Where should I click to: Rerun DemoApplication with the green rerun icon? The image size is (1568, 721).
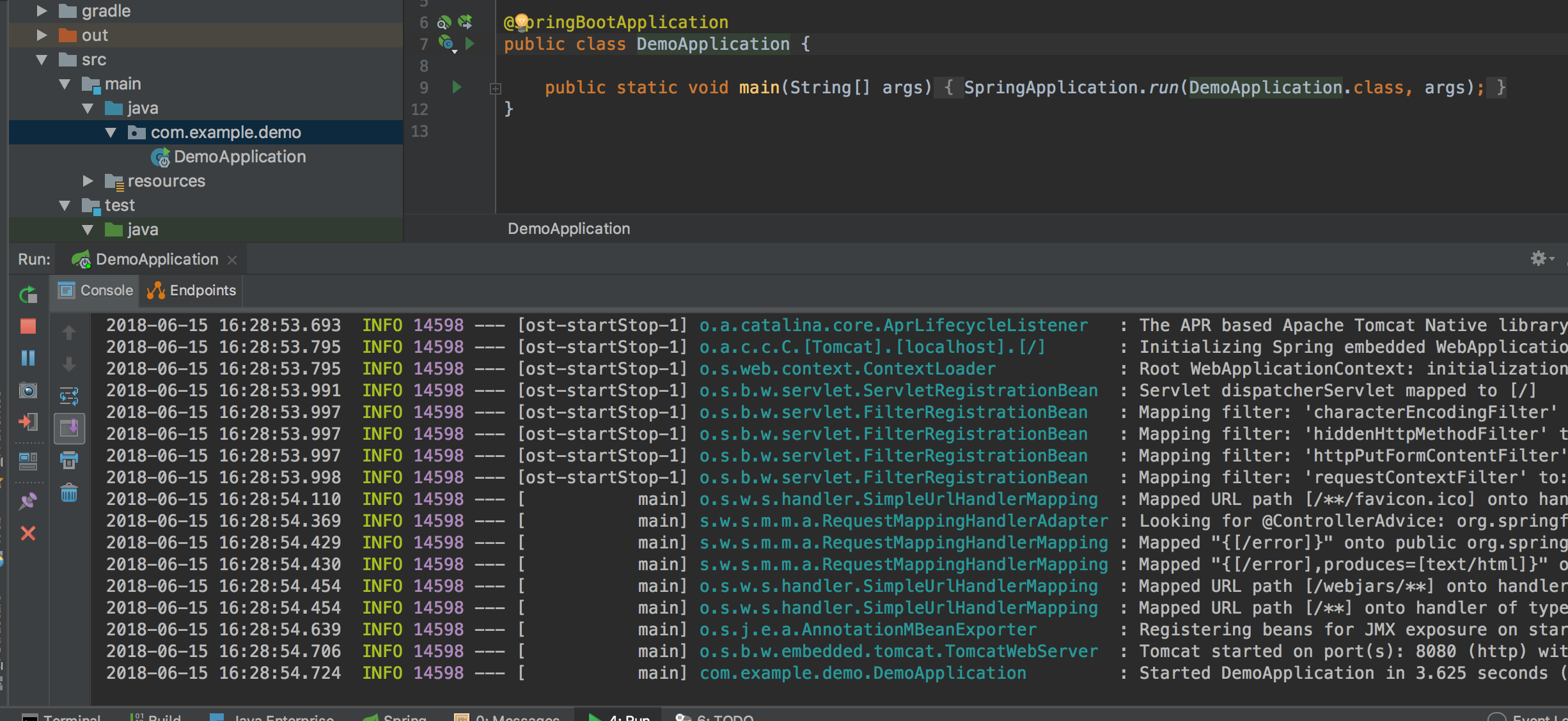click(28, 295)
